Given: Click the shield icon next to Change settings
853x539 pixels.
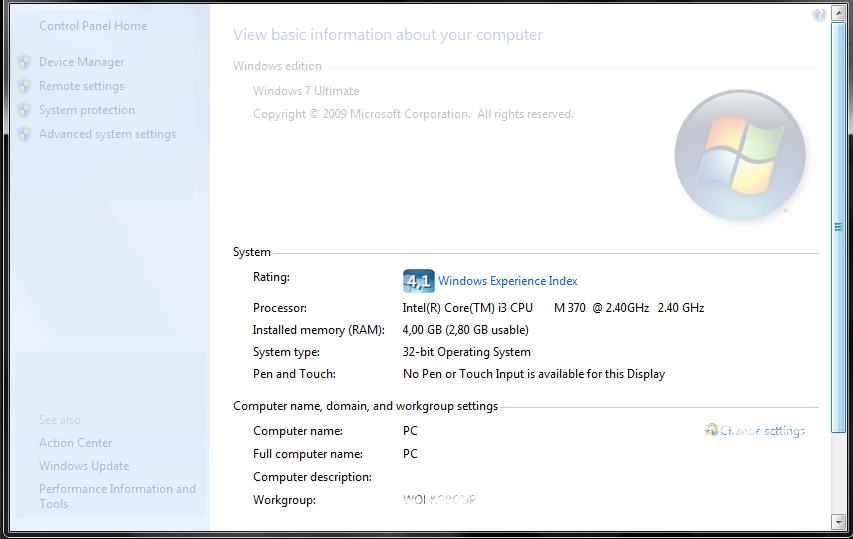Looking at the screenshot, I should point(712,430).
